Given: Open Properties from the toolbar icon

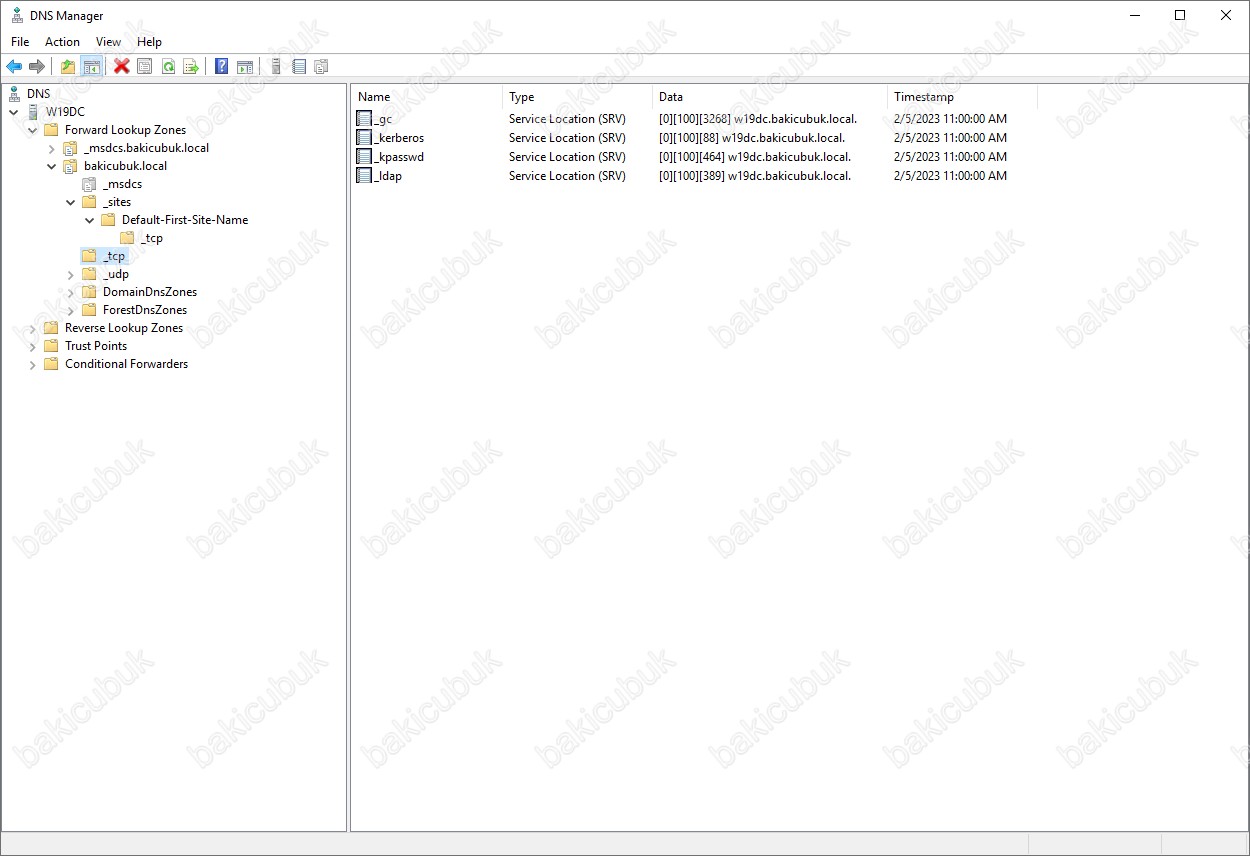Looking at the screenshot, I should point(145,67).
